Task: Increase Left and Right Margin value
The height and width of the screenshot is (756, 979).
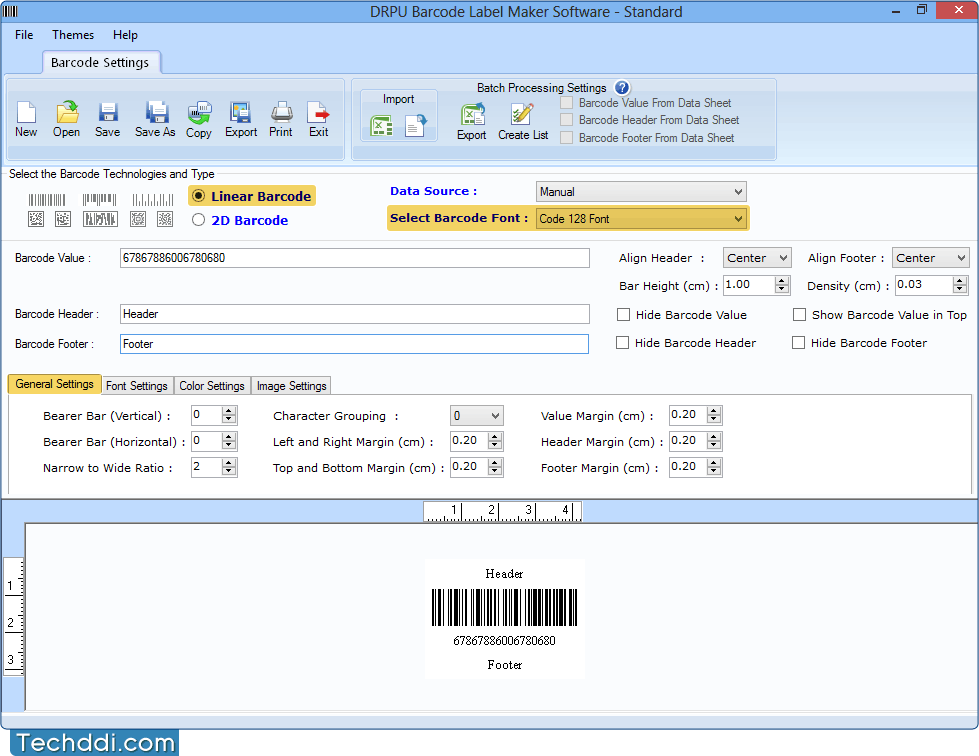Action: [495, 437]
